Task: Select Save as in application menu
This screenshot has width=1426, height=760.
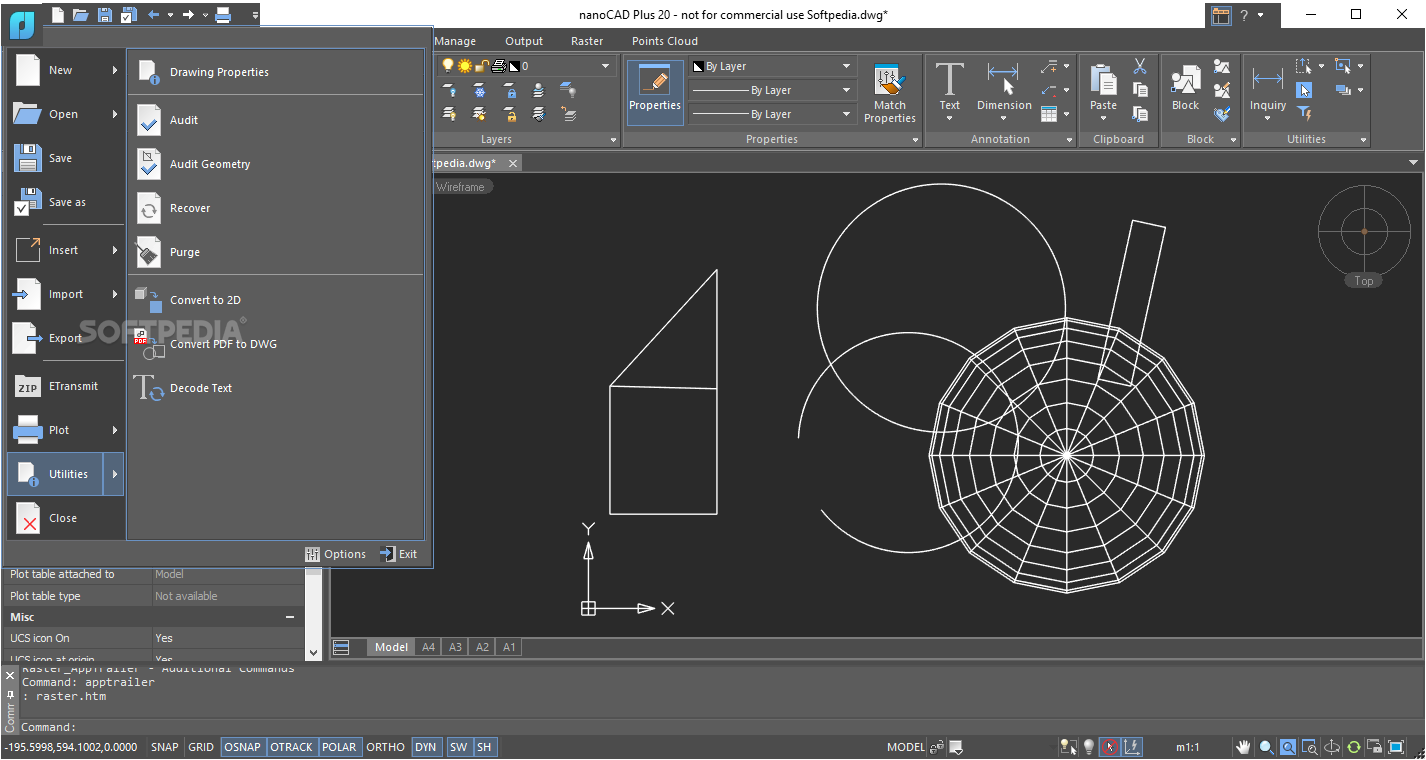Action: pos(66,202)
